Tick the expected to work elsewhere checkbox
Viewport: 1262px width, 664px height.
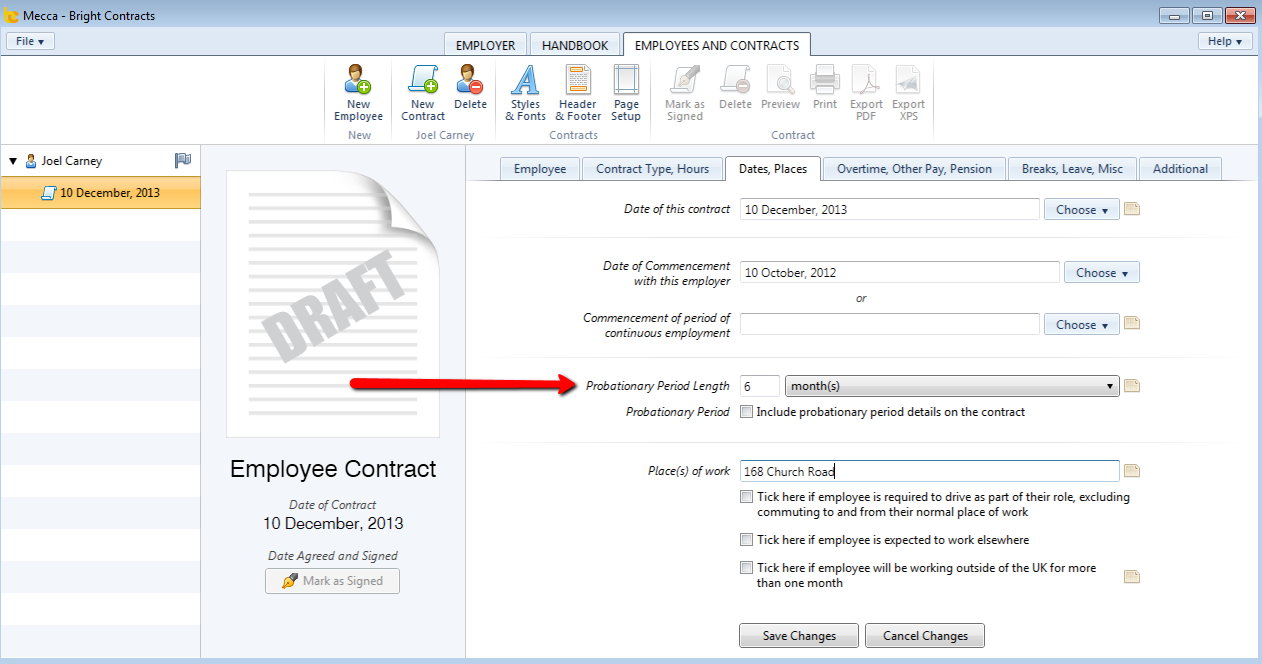[x=747, y=540]
